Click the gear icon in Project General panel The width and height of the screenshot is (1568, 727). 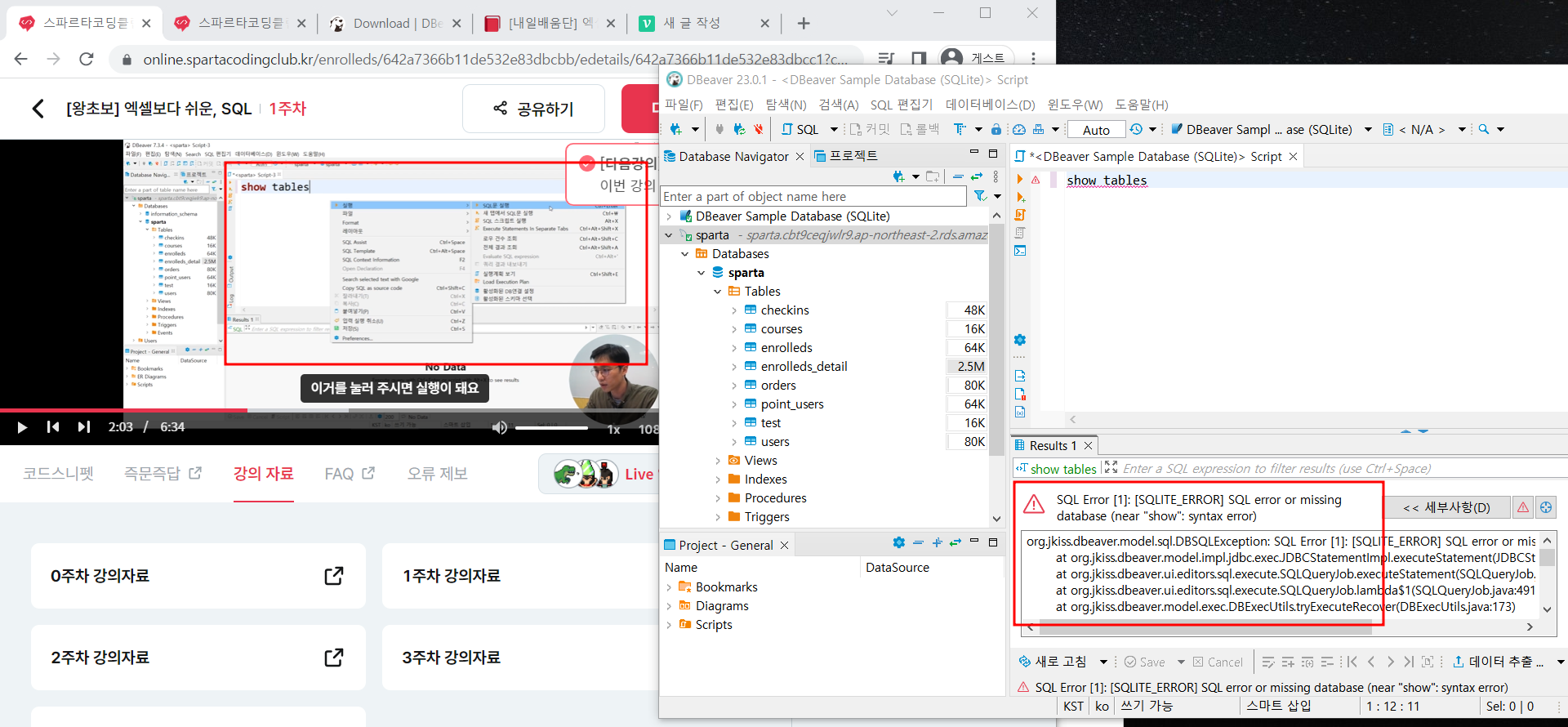coord(899,542)
